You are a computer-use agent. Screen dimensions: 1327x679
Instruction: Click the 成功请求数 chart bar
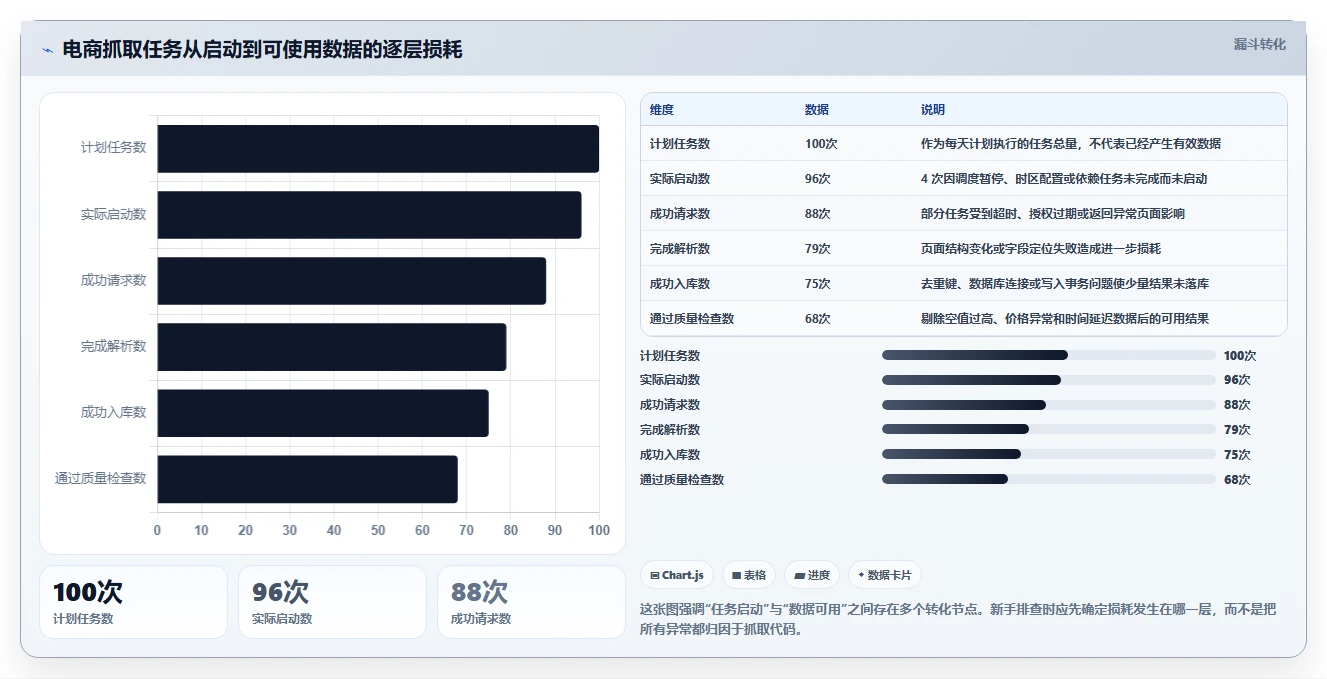(352, 280)
